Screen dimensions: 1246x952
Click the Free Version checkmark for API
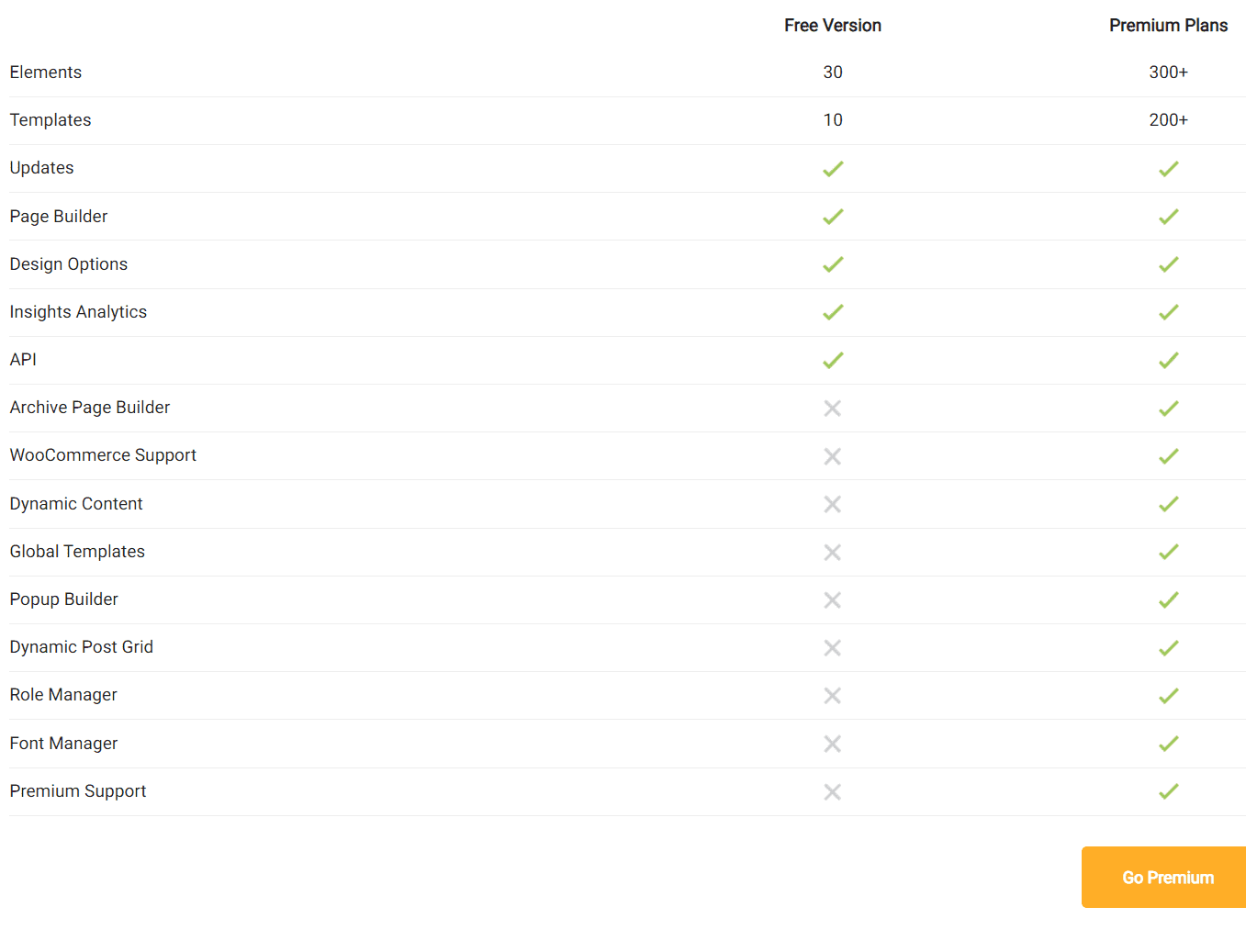coord(833,361)
